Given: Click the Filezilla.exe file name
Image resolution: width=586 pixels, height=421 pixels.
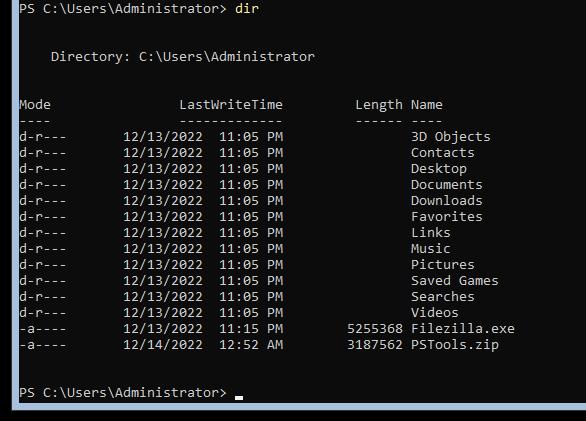Looking at the screenshot, I should [463, 329].
